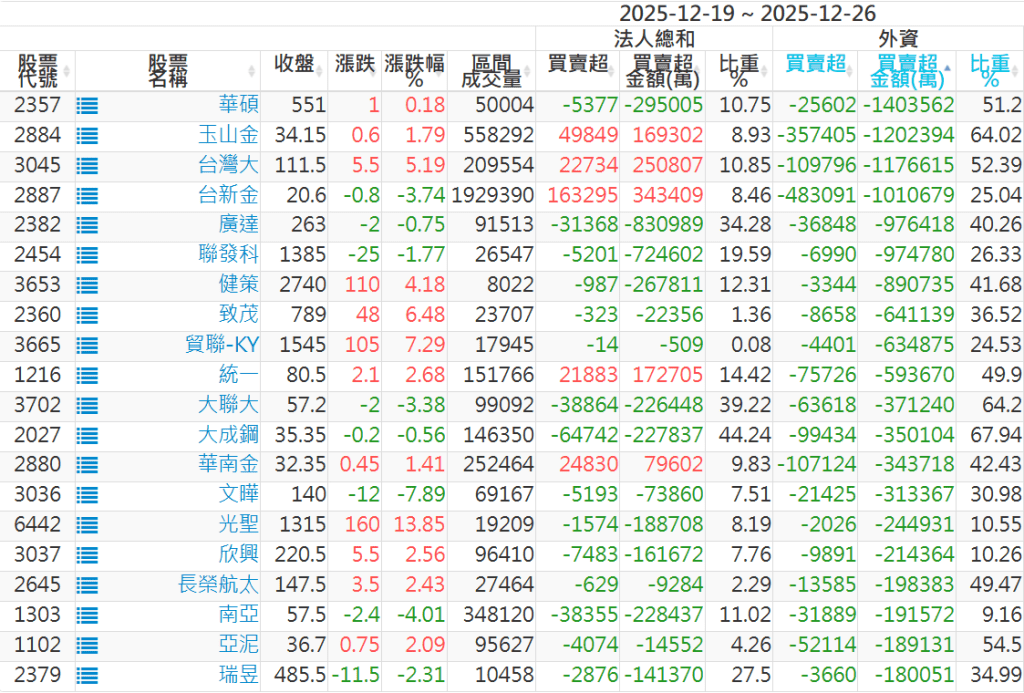Click the 統一 stock name link

pos(238,375)
